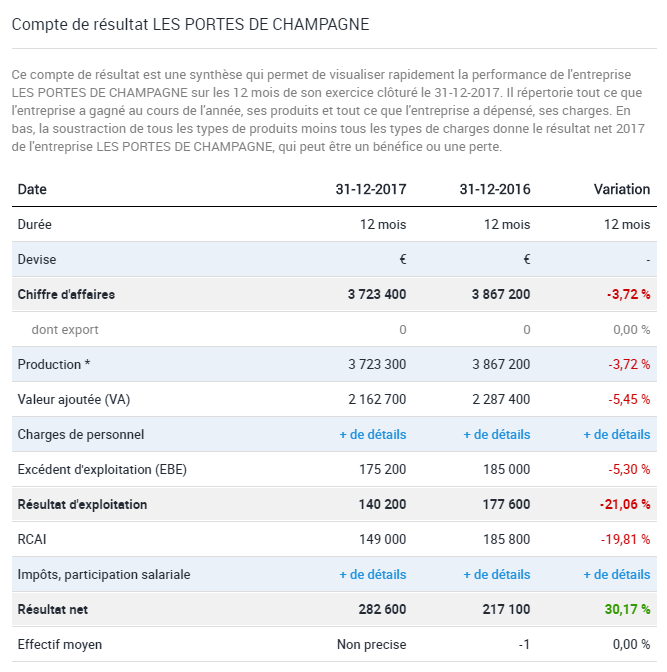The height and width of the screenshot is (672, 667).
Task: Click the Compte de résultat page heading
Action: point(190,23)
